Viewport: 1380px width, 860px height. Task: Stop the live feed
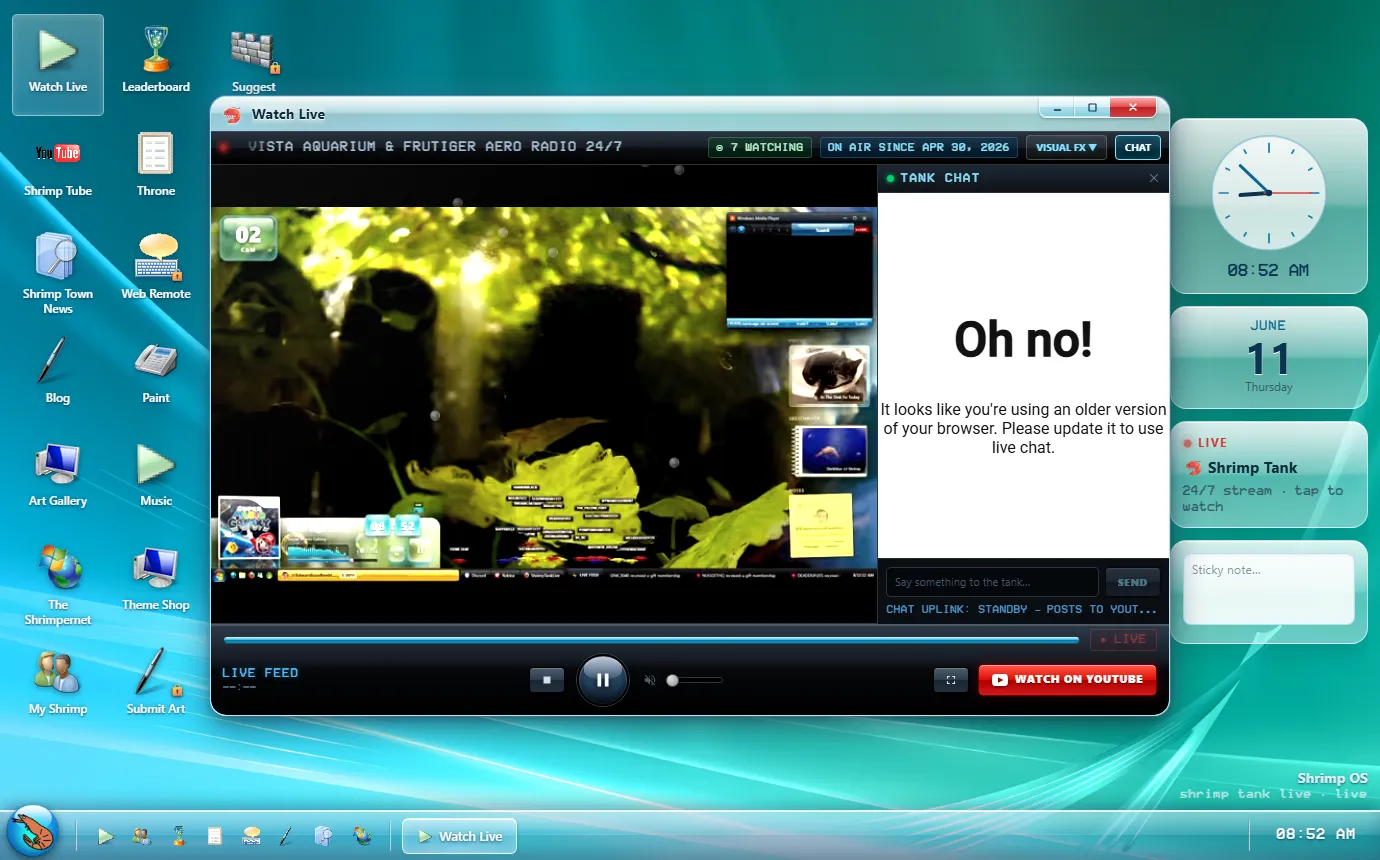pos(547,680)
